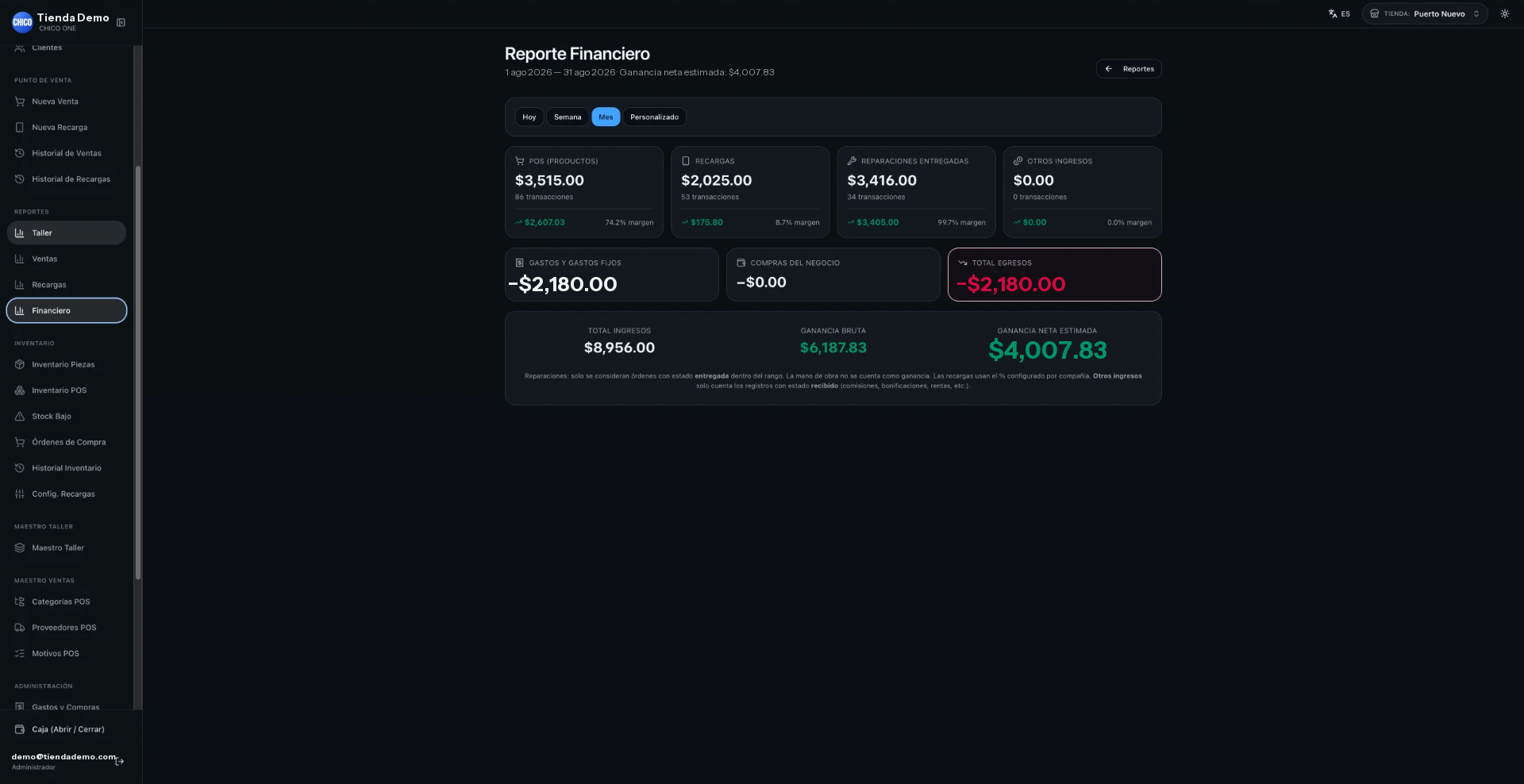
Task: Click the Órdenes de Compra cart icon
Action: [x=20, y=443]
